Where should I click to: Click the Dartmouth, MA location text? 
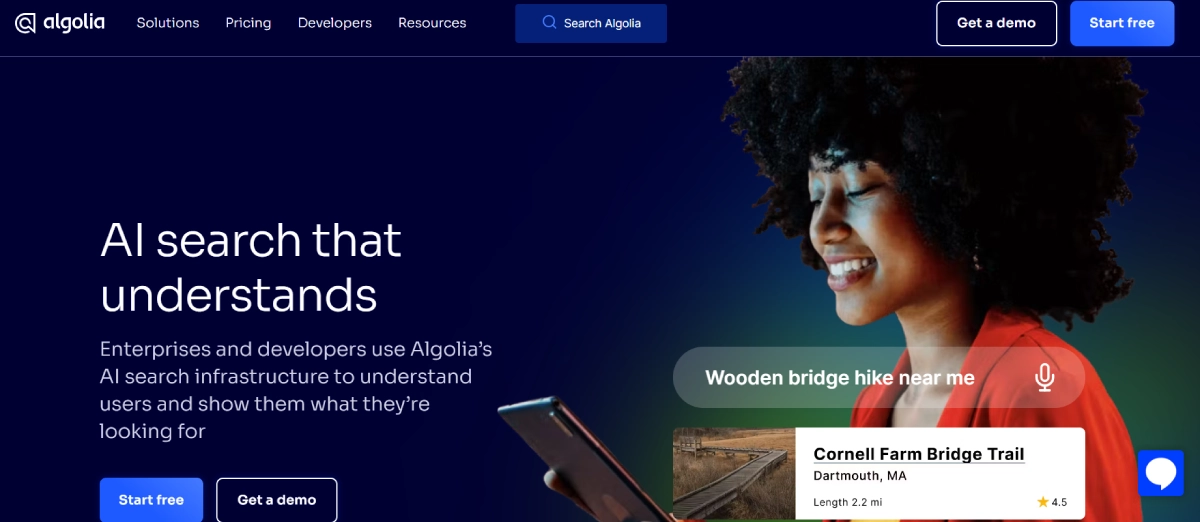click(860, 475)
